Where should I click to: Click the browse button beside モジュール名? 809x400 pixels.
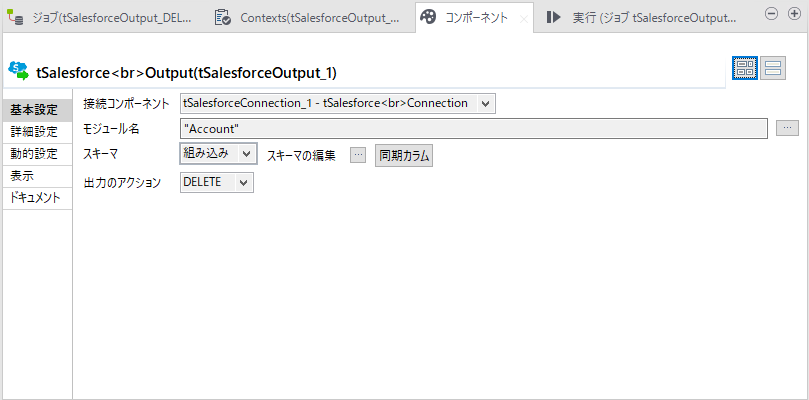787,128
